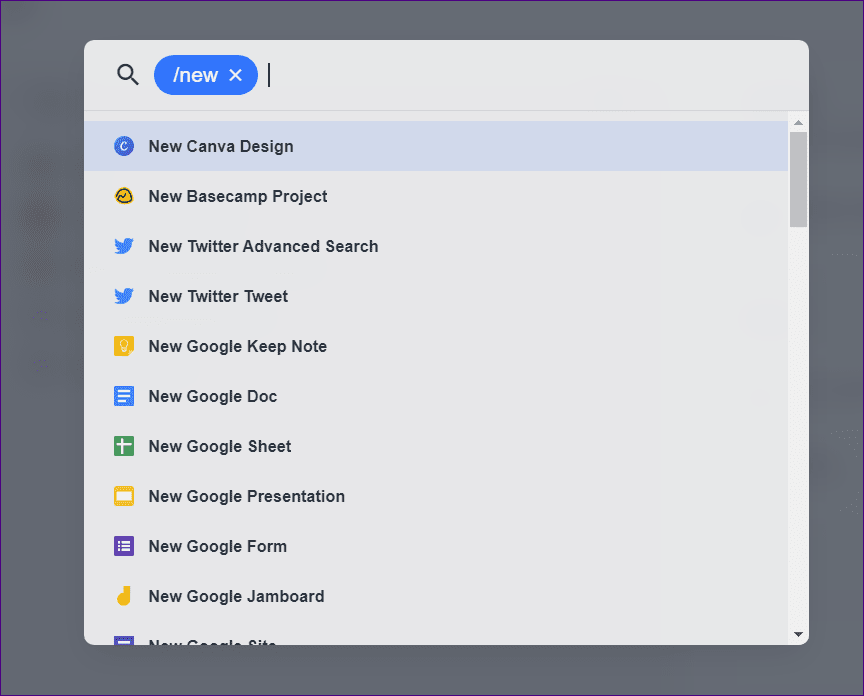Screen dimensions: 864x696
Task: Open New Google Presentation
Action: coord(436,496)
